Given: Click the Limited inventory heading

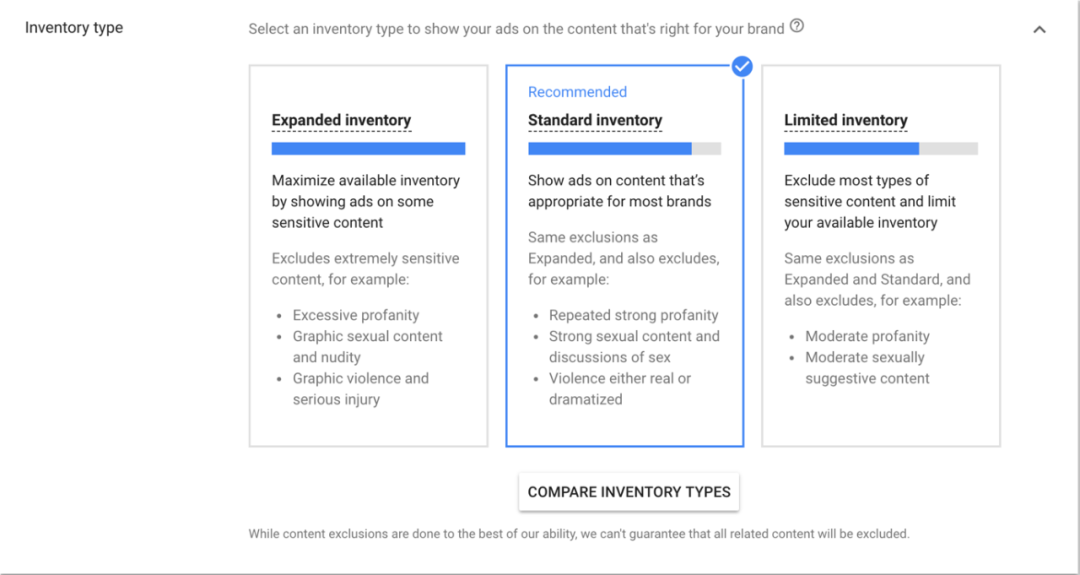Looking at the screenshot, I should point(846,120).
